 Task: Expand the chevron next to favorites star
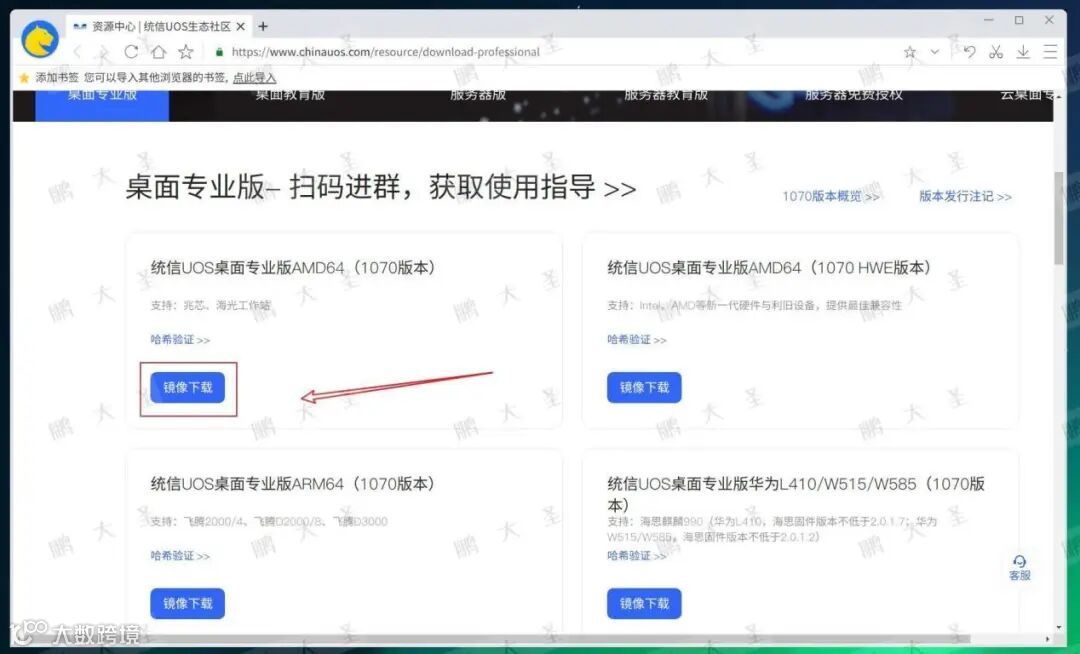click(934, 52)
